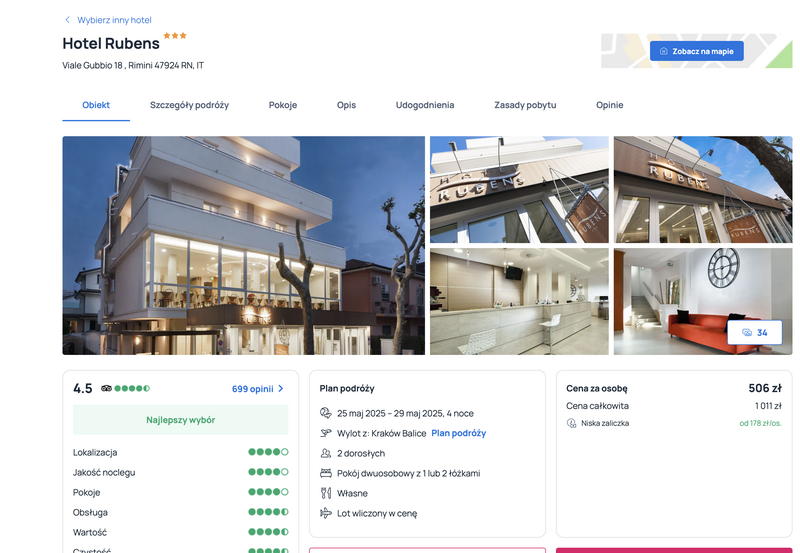Click the 'Cena całkowita' label
This screenshot has height=553, width=800.
tap(597, 406)
